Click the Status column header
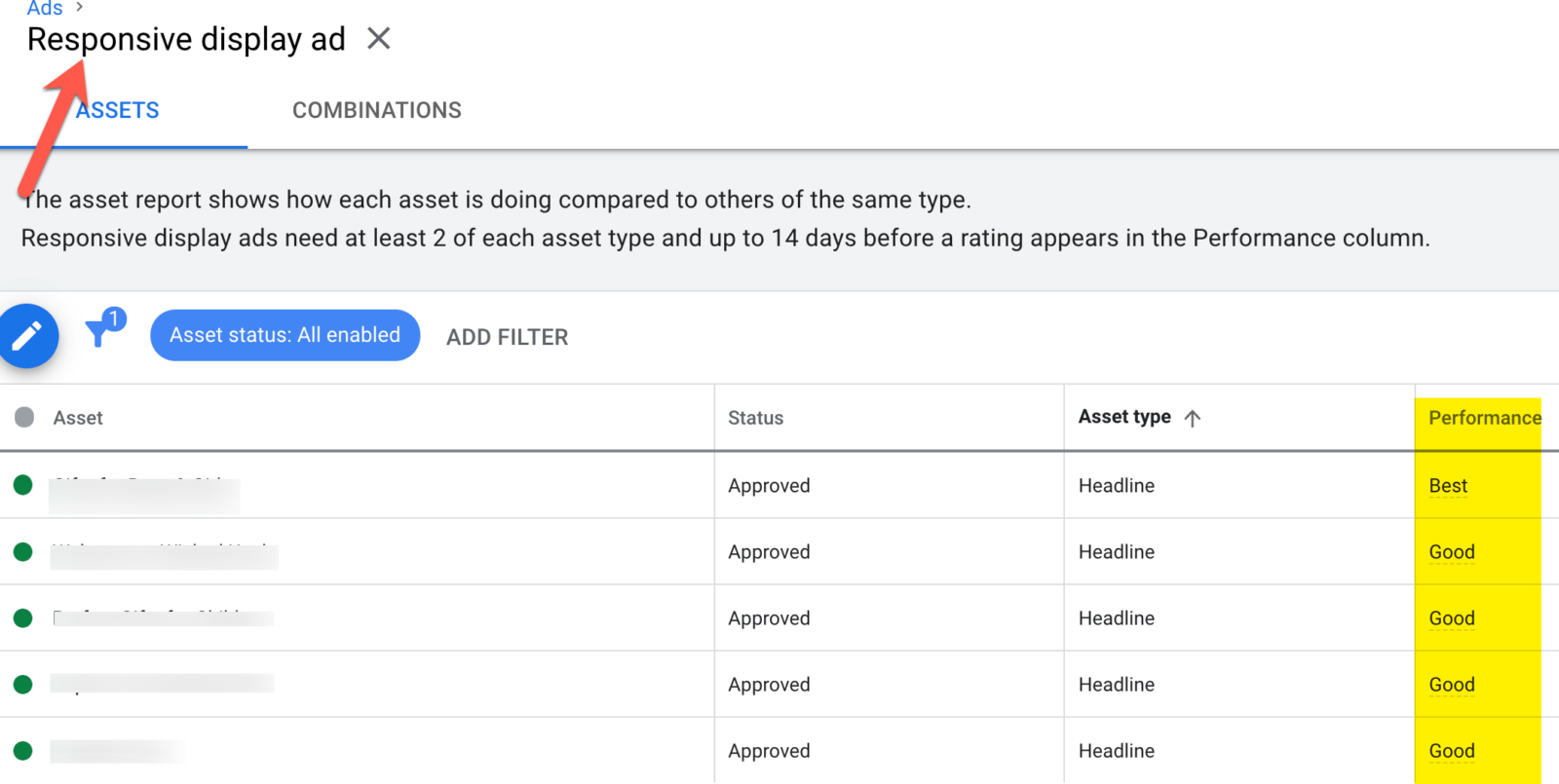The image size is (1559, 784). coord(755,418)
